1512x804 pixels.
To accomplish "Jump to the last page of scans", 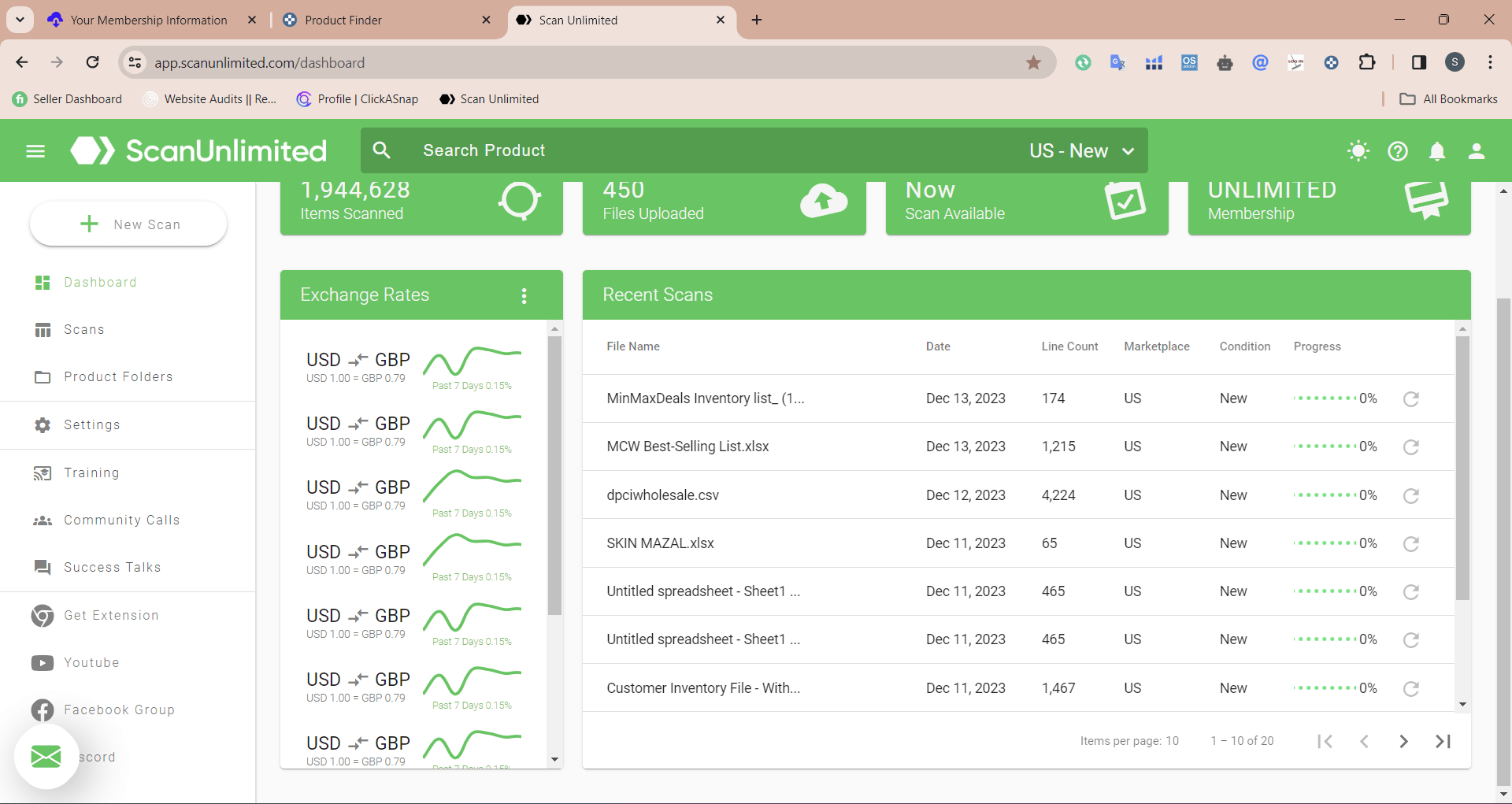I will tap(1443, 741).
